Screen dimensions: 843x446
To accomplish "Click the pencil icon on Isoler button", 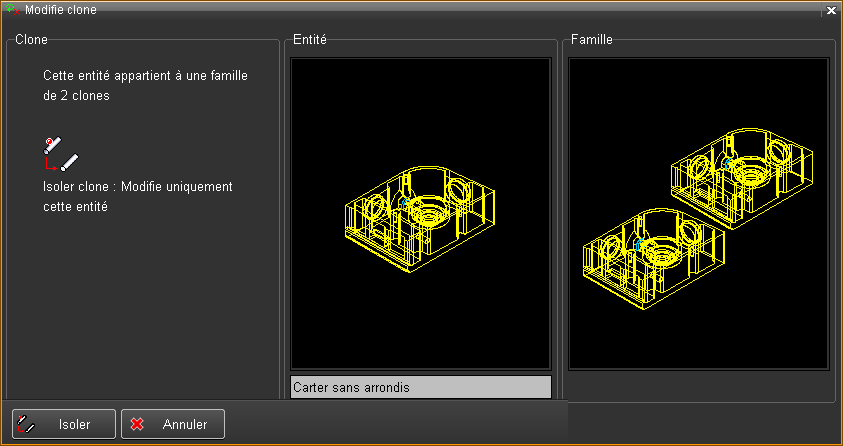I will click(27, 424).
